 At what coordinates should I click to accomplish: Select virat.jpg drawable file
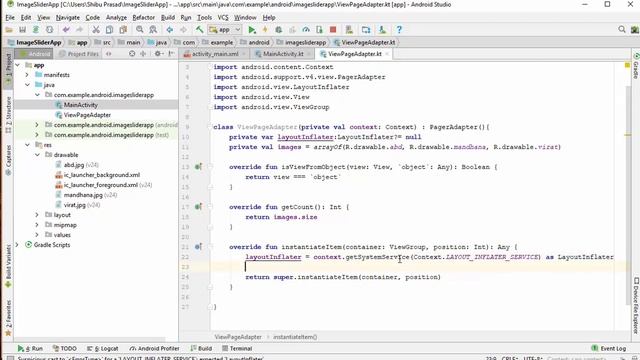(75, 205)
